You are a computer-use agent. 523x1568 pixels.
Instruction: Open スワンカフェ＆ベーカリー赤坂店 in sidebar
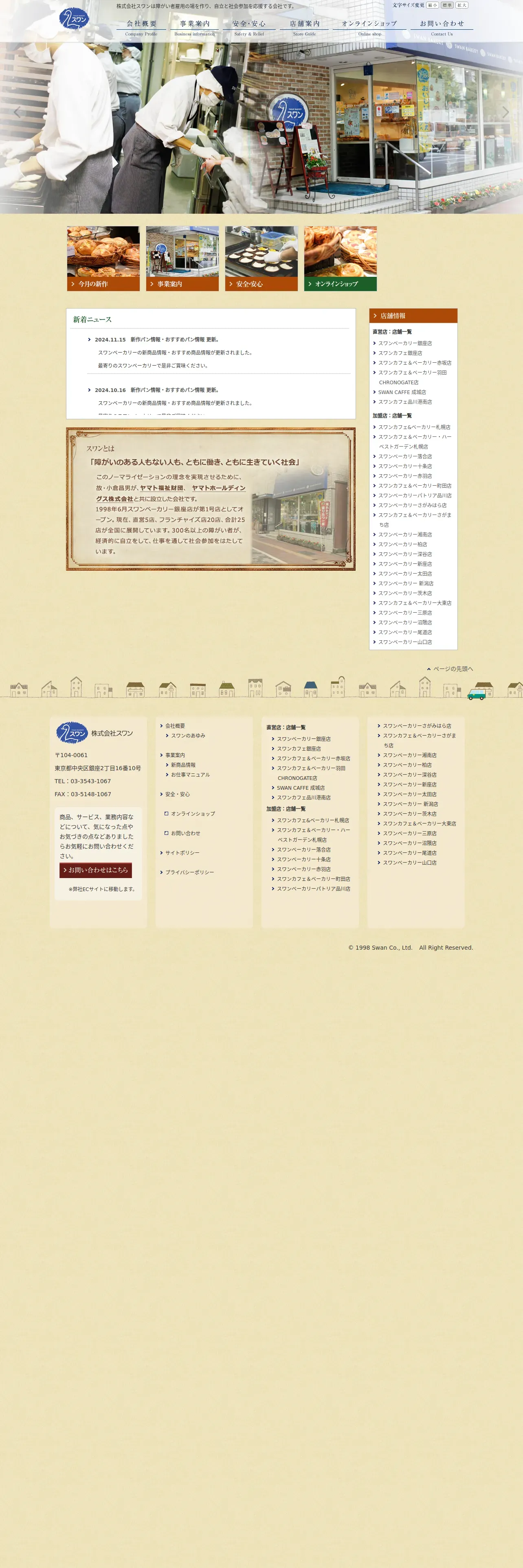(415, 363)
